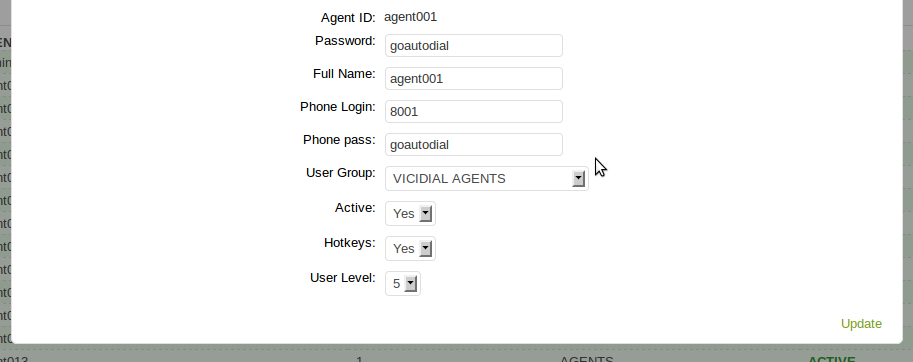
Task: Click into the Phone pass field
Action: 473,144
